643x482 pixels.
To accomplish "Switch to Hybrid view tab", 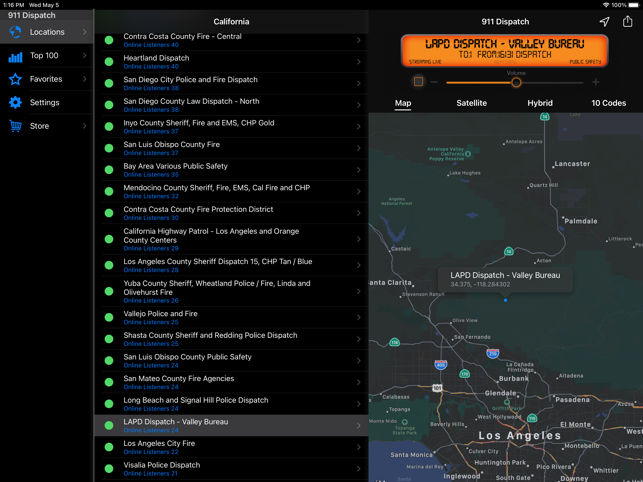I will tap(540, 103).
